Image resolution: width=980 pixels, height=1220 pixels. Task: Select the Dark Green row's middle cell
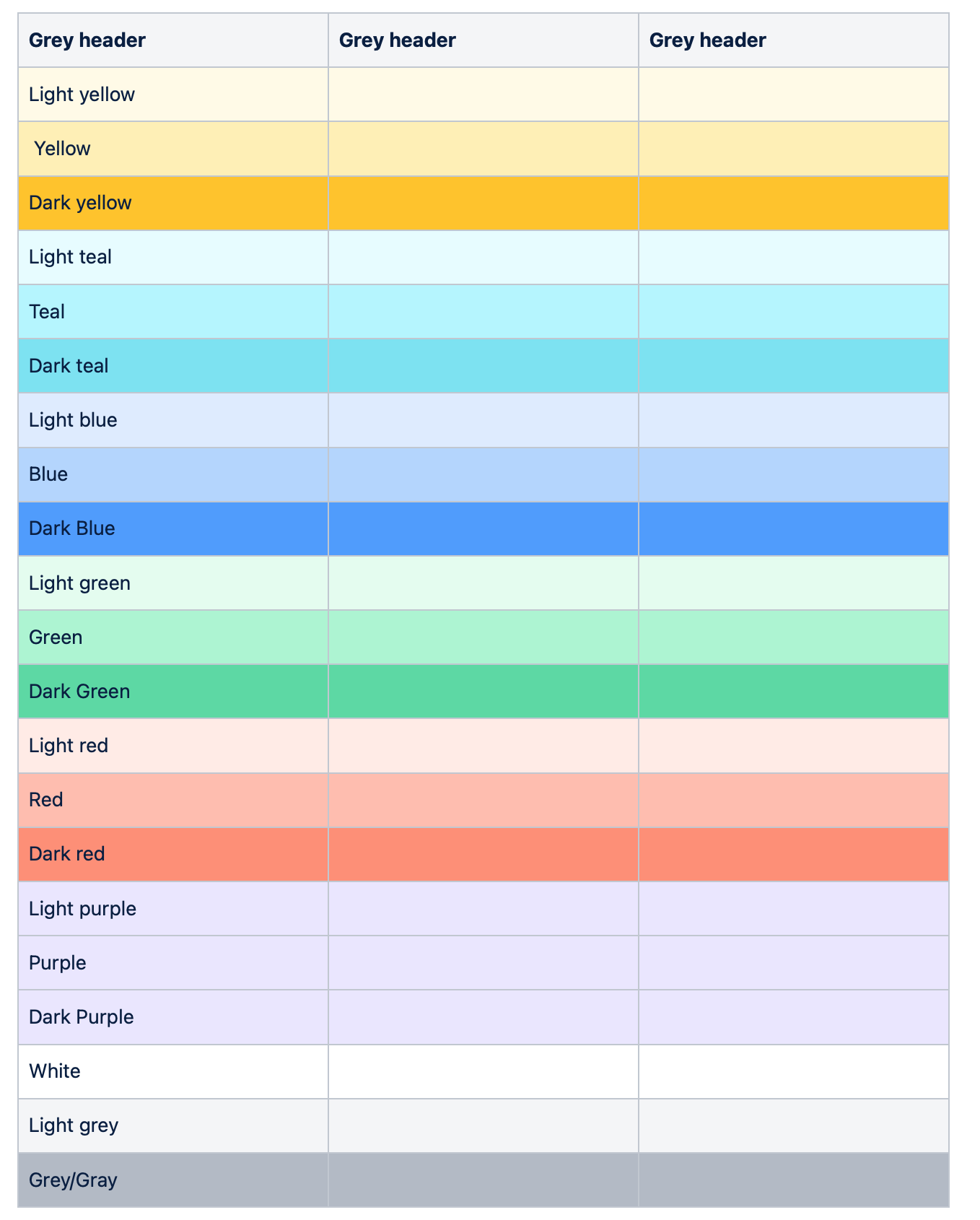[483, 692]
